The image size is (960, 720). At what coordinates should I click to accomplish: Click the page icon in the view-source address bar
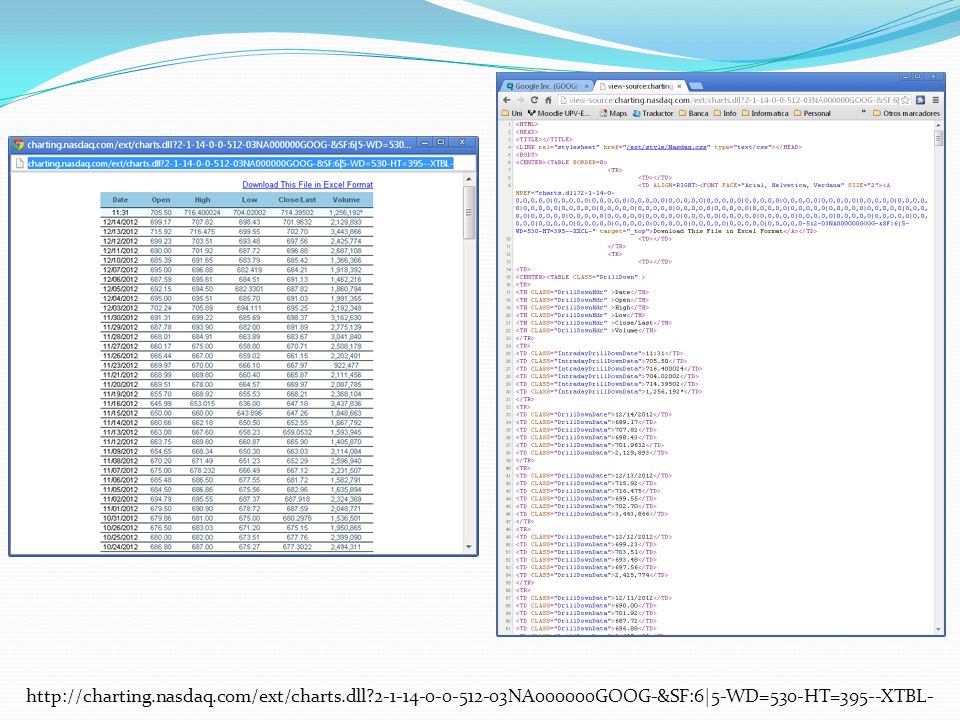[563, 100]
